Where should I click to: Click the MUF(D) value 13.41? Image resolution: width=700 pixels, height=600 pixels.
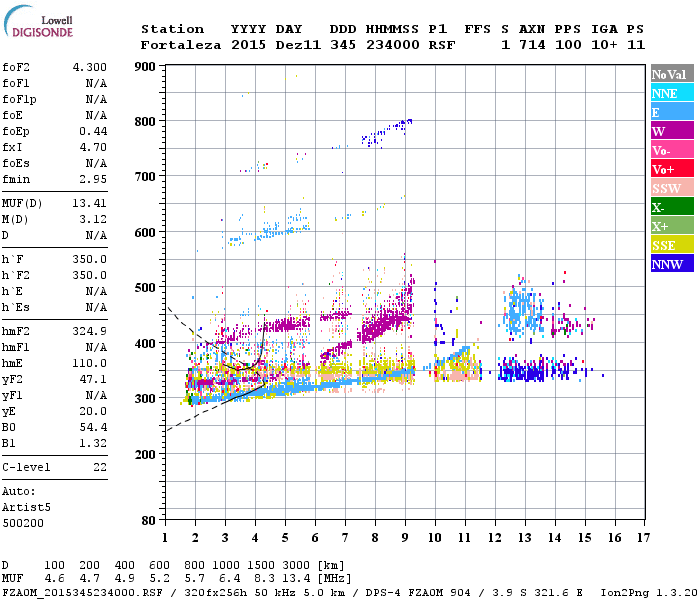pyautogui.click(x=90, y=203)
